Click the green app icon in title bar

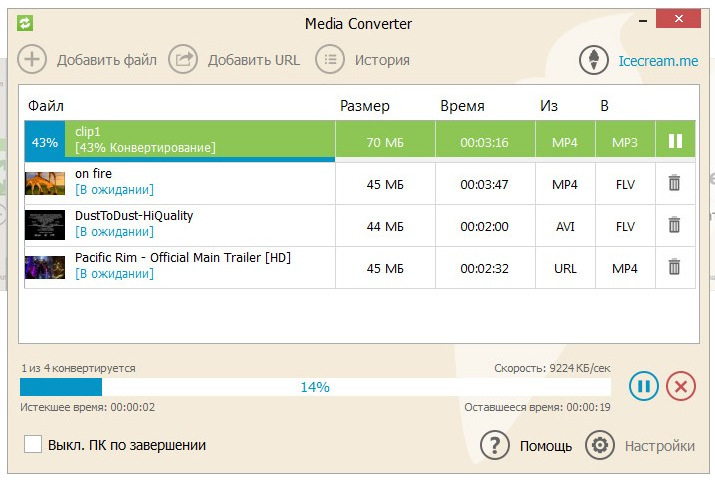click(25, 23)
